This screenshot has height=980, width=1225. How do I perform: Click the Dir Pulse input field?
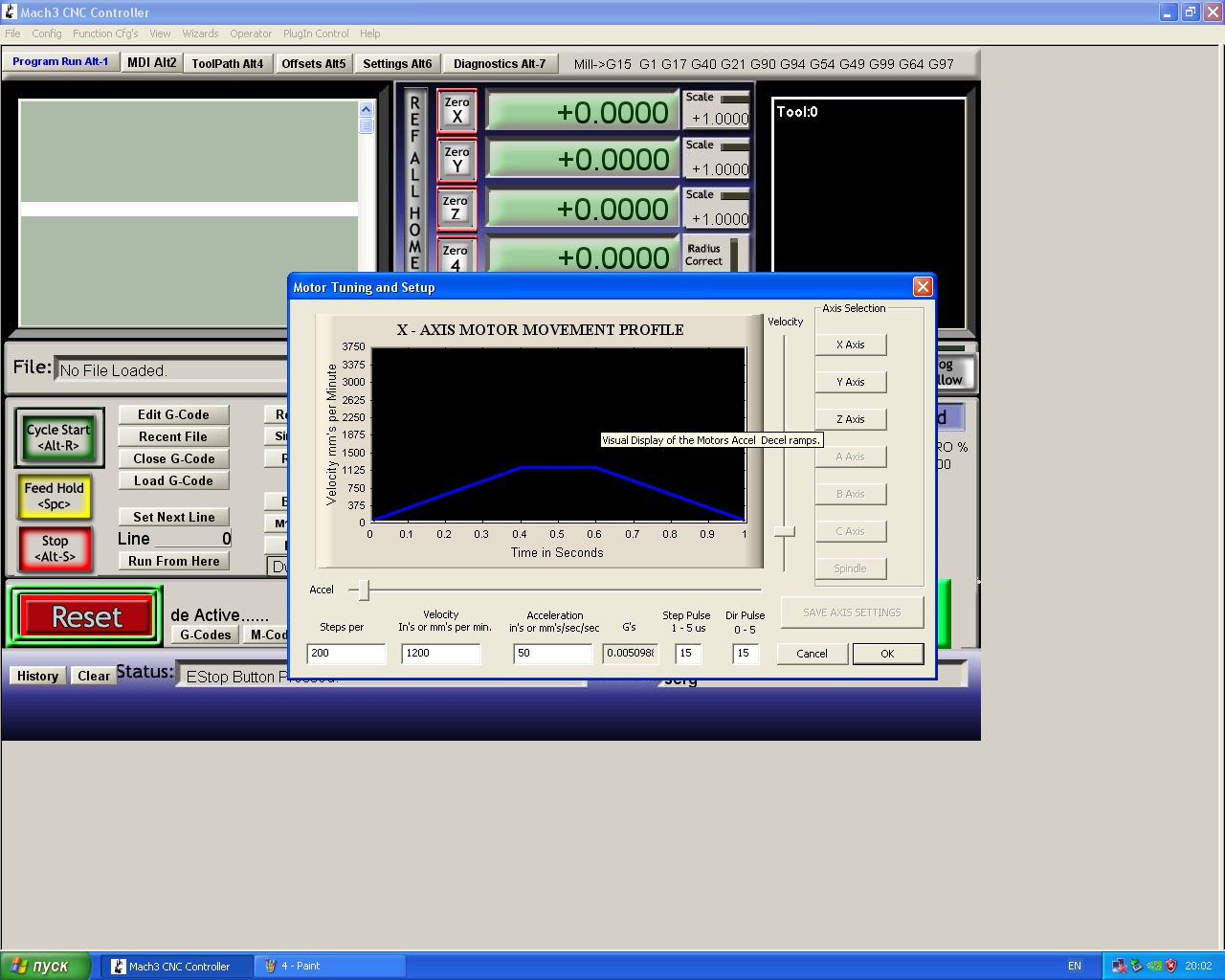(746, 654)
